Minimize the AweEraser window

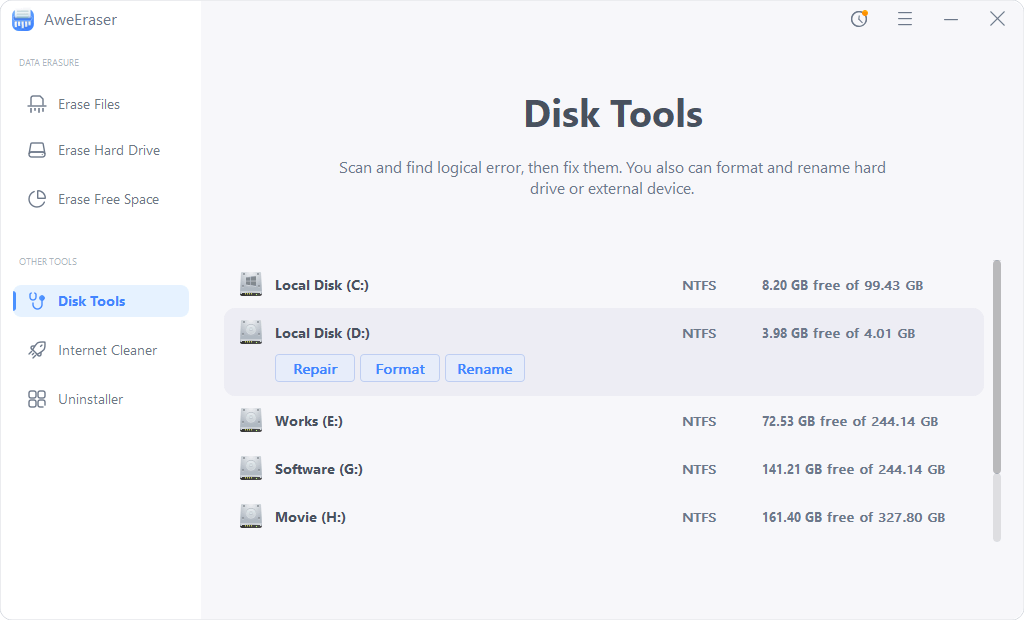pos(951,20)
